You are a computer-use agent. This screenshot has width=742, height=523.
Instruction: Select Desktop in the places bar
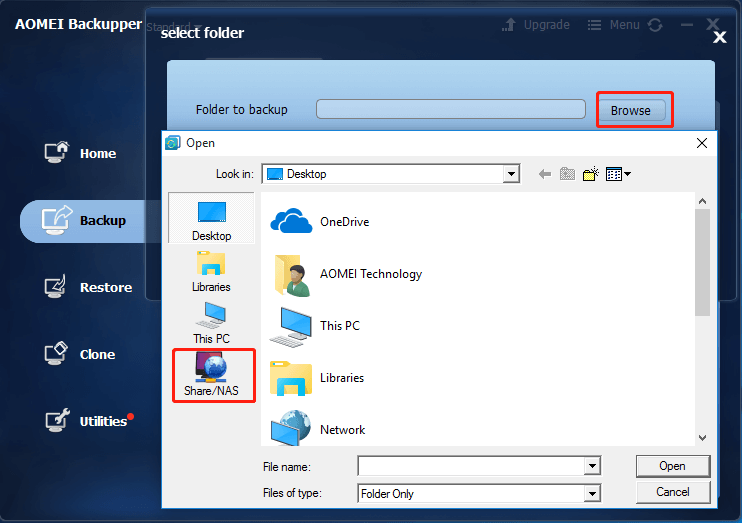[x=212, y=219]
